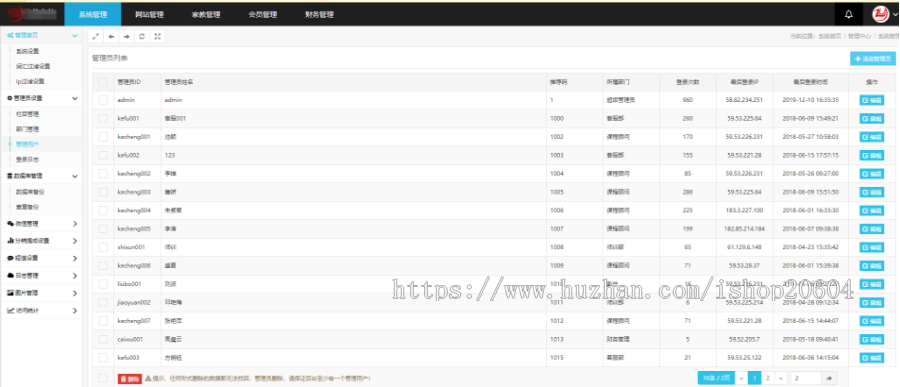Click the site logo in the top-left corner
This screenshot has width=900, height=387.
click(32, 13)
